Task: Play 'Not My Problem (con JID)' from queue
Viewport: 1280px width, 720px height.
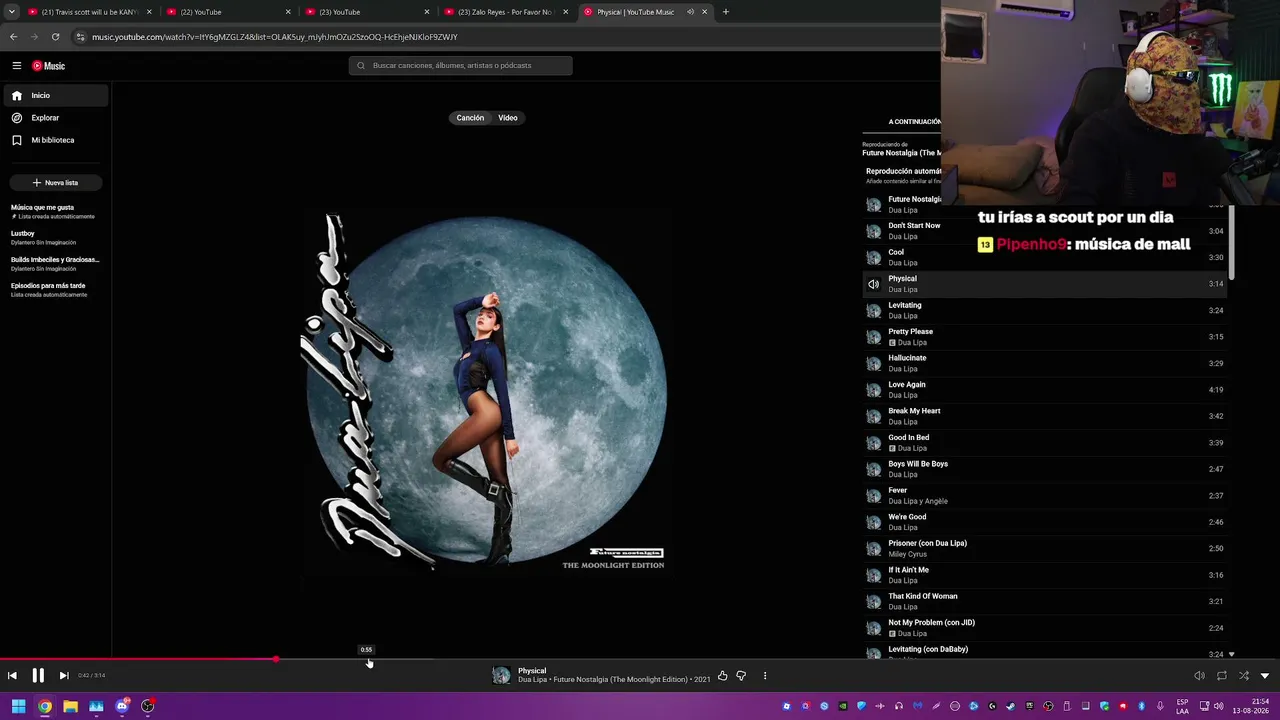Action: (1045, 628)
